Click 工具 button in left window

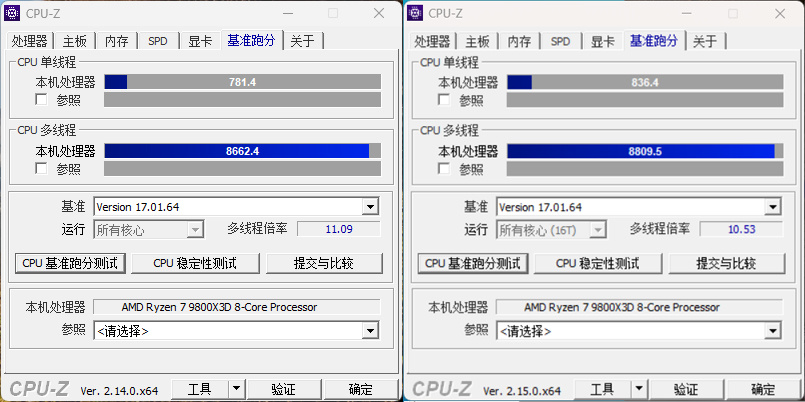click(x=200, y=389)
